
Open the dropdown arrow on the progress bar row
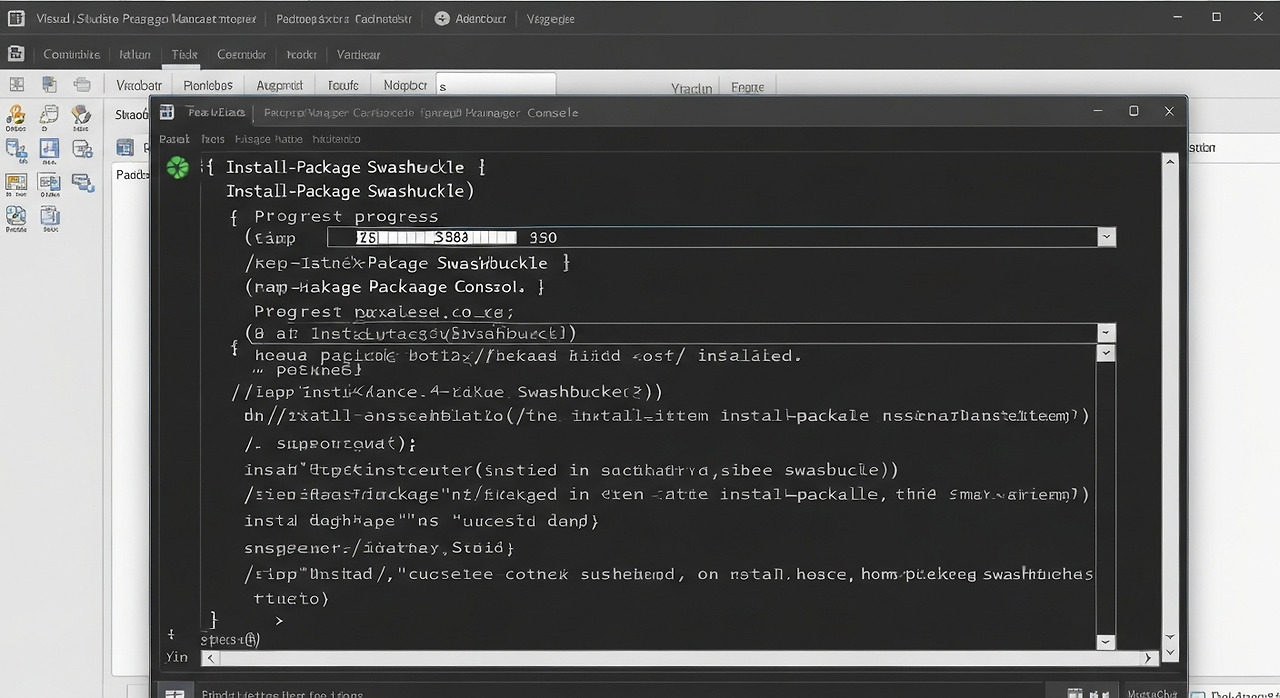(x=1106, y=237)
